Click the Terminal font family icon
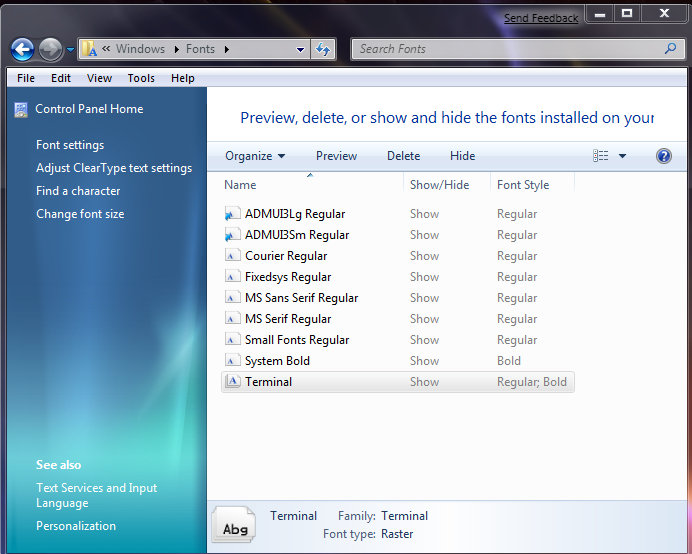The width and height of the screenshot is (692, 554). (x=233, y=381)
